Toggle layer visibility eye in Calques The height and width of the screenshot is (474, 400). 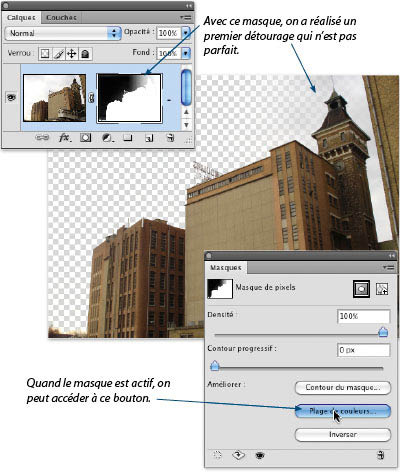pyautogui.click(x=11, y=97)
